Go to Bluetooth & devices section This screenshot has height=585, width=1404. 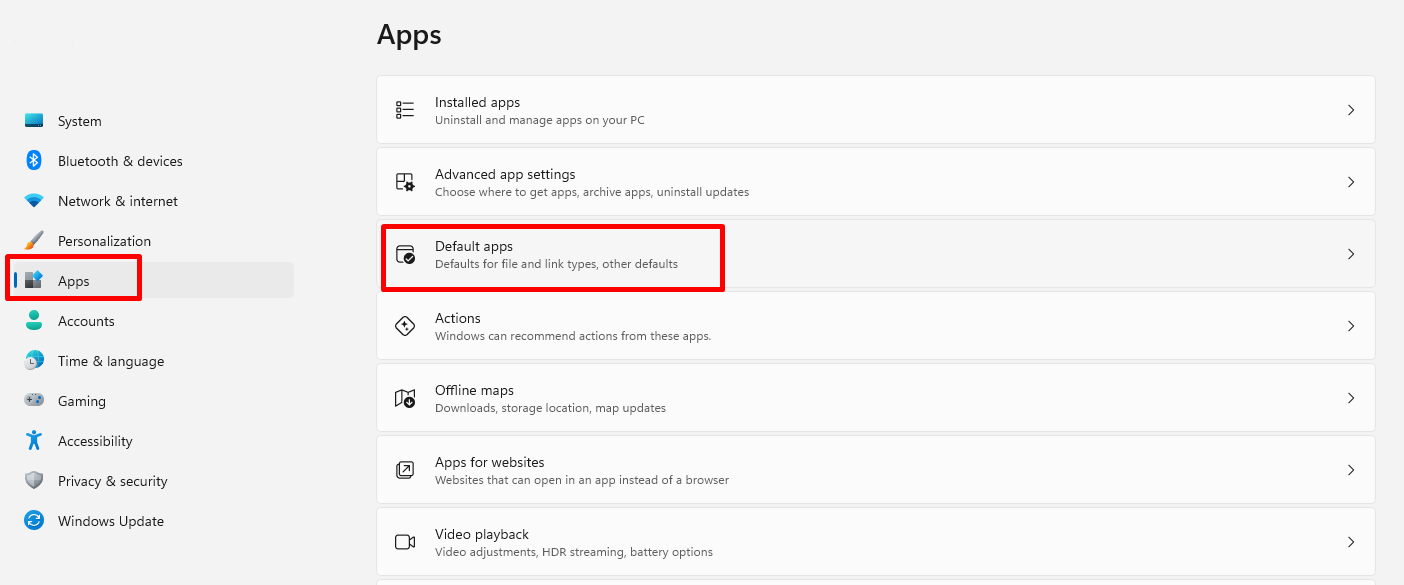120,161
